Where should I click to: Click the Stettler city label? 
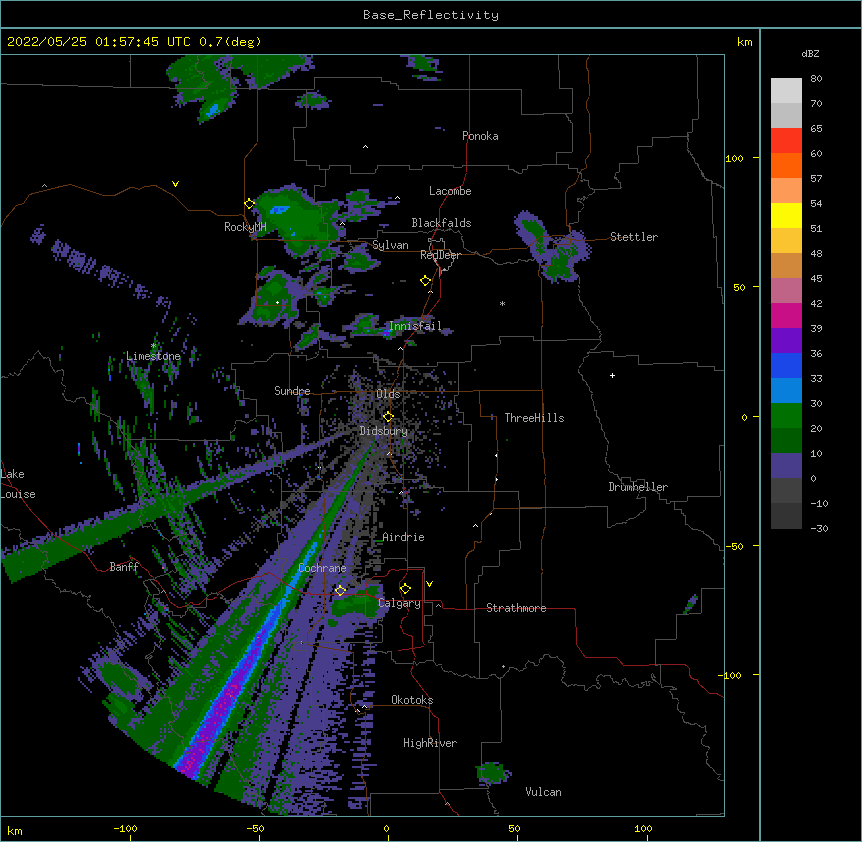pyautogui.click(x=634, y=237)
